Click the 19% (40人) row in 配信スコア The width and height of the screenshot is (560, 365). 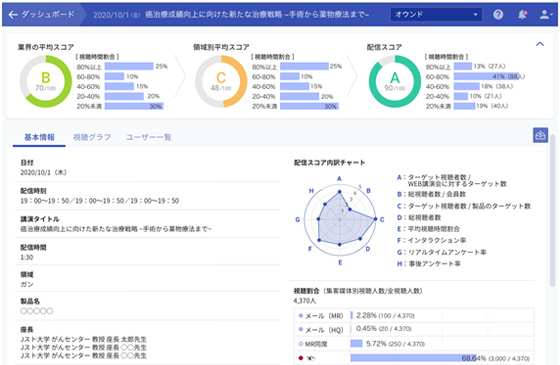[467, 106]
